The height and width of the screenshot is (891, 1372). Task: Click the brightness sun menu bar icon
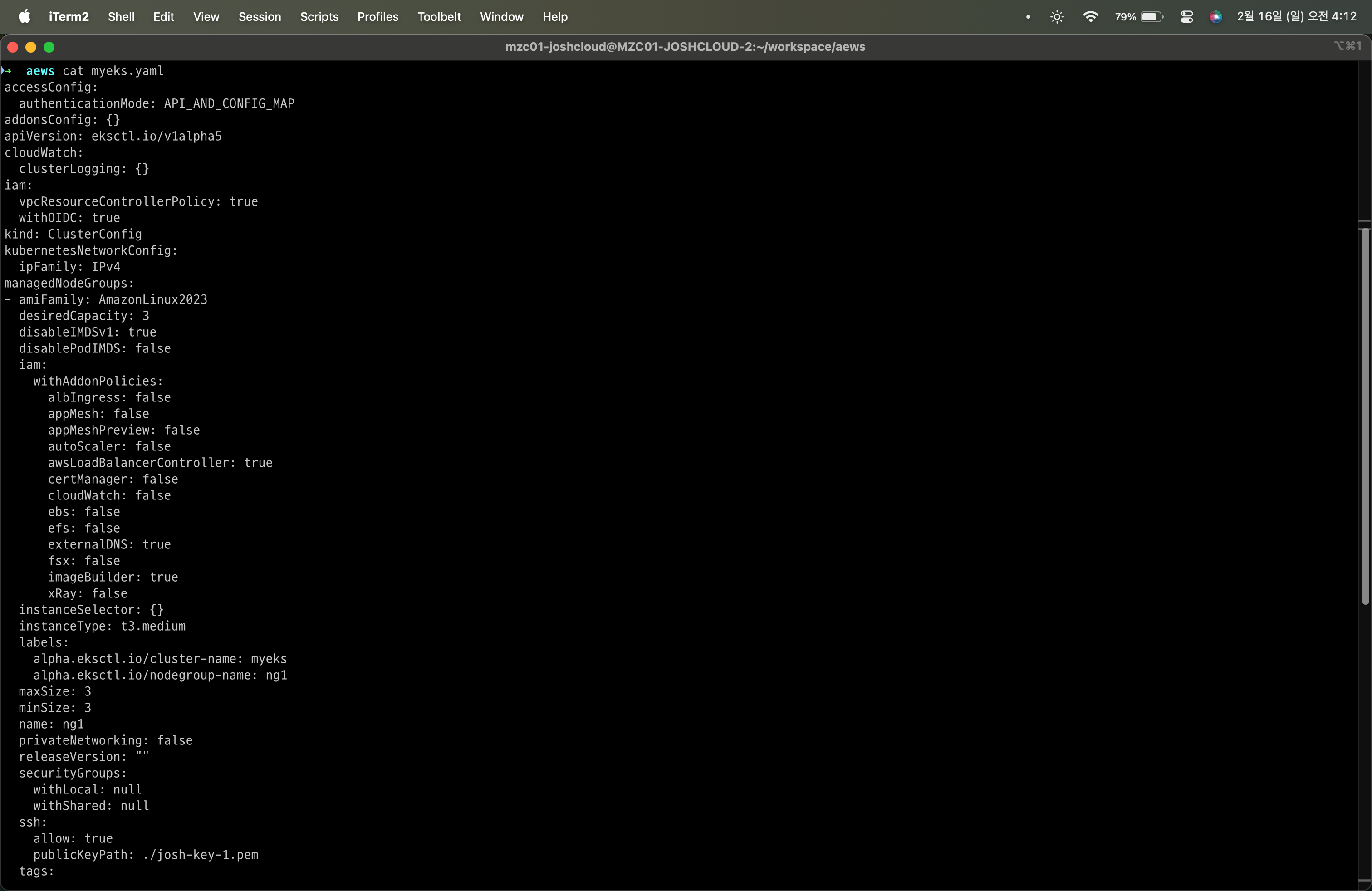[x=1057, y=16]
